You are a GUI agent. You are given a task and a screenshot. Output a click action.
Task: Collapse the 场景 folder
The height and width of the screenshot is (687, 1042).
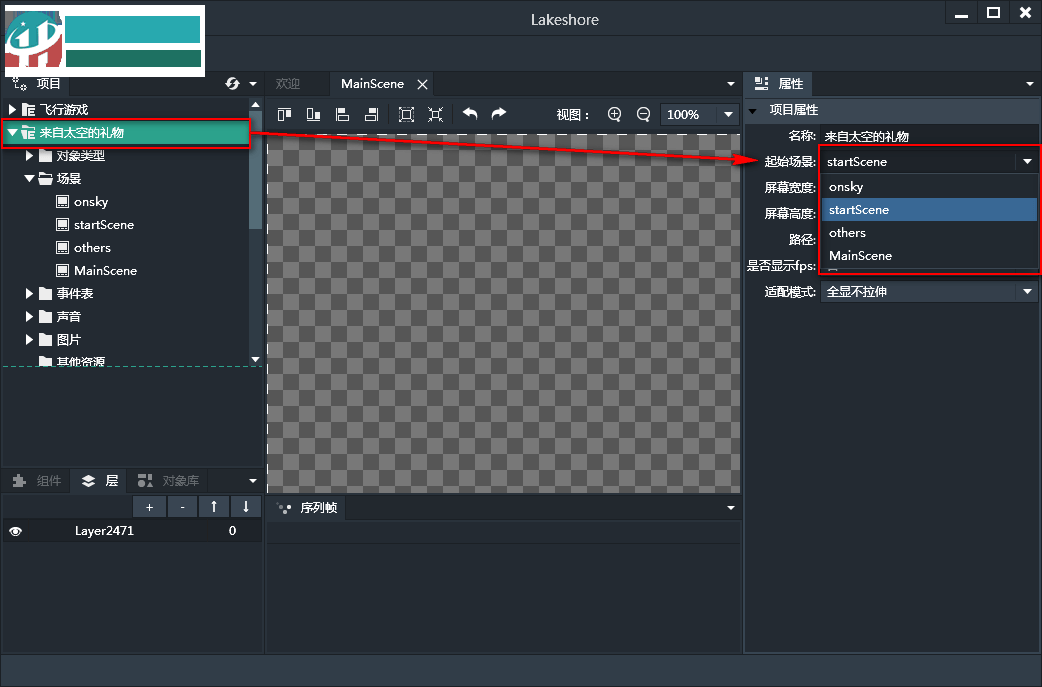30,179
